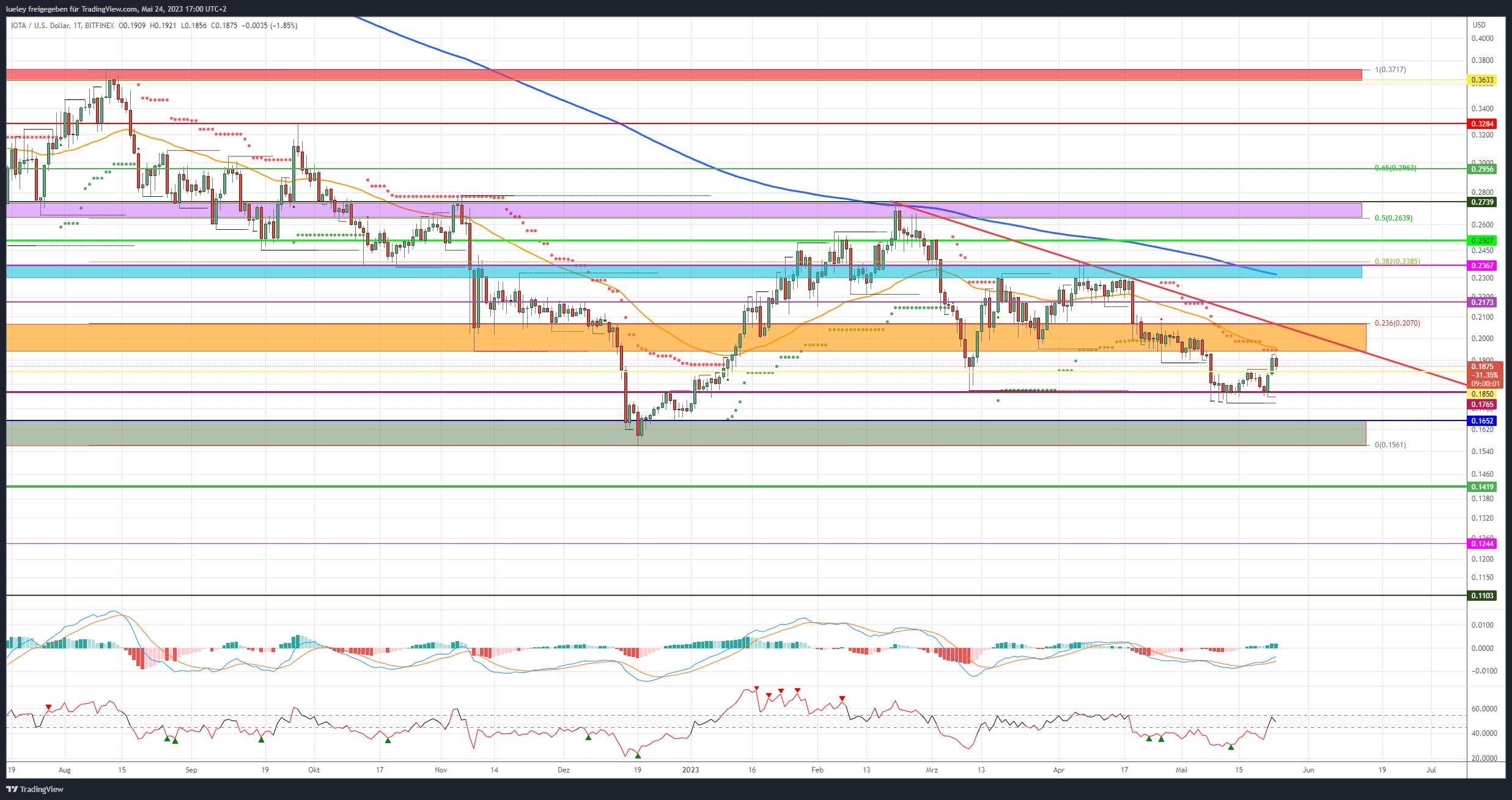The image size is (1512, 800).
Task: Click the Fibonacci 1(0.3717) label
Action: (x=1390, y=70)
